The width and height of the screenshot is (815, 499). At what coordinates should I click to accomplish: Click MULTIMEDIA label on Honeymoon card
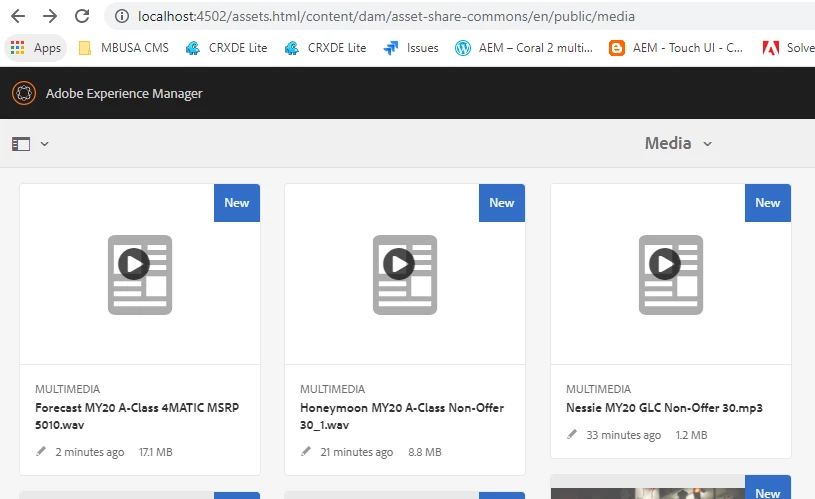[x=333, y=389]
